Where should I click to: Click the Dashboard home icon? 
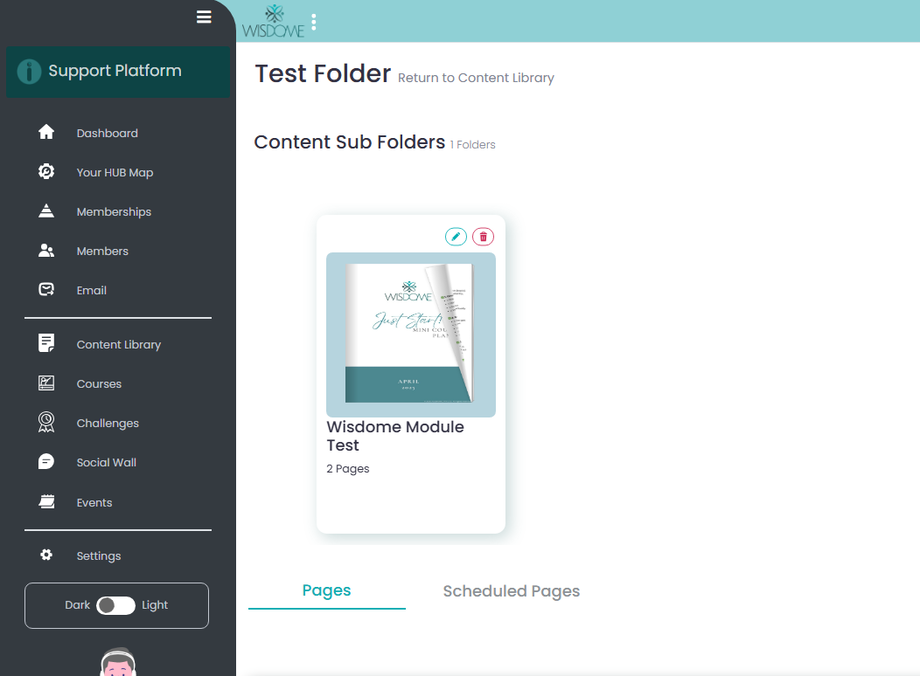[46, 132]
